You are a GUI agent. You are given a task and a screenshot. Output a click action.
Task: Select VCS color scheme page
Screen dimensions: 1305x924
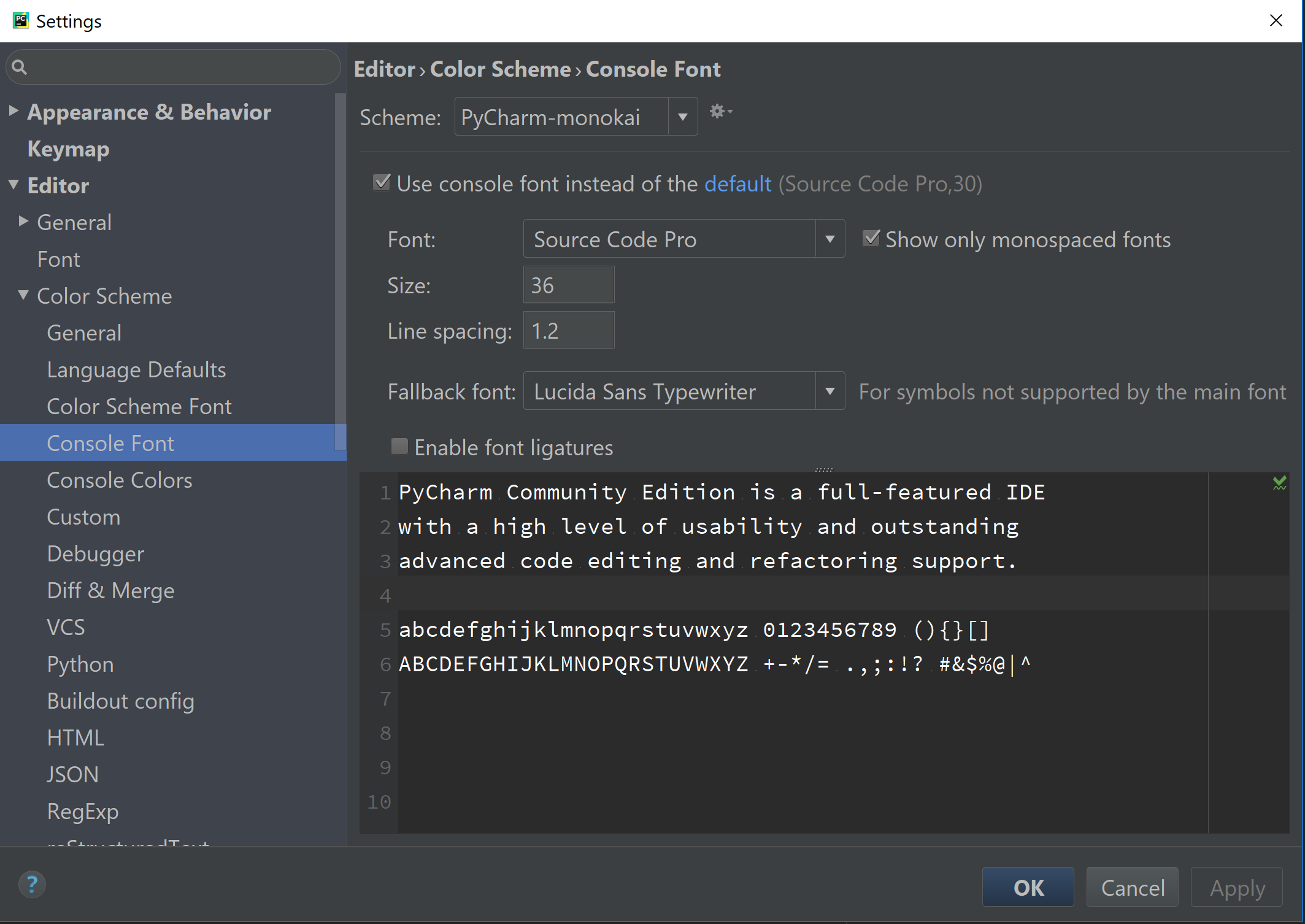click(66, 628)
